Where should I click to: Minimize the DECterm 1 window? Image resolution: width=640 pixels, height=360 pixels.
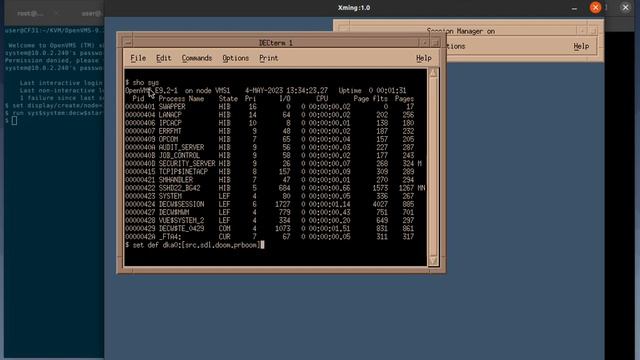(424, 43)
